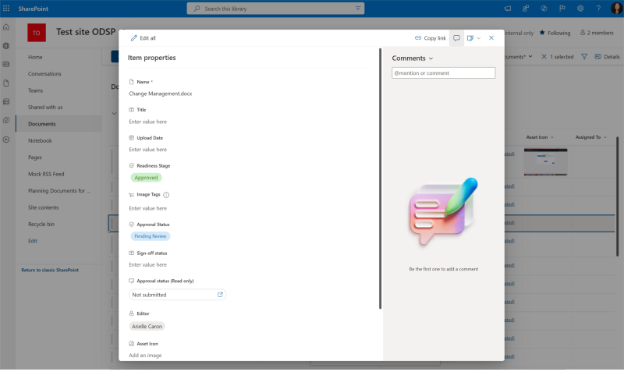Click the mention or comment input box
This screenshot has width=624, height=370.
443,73
